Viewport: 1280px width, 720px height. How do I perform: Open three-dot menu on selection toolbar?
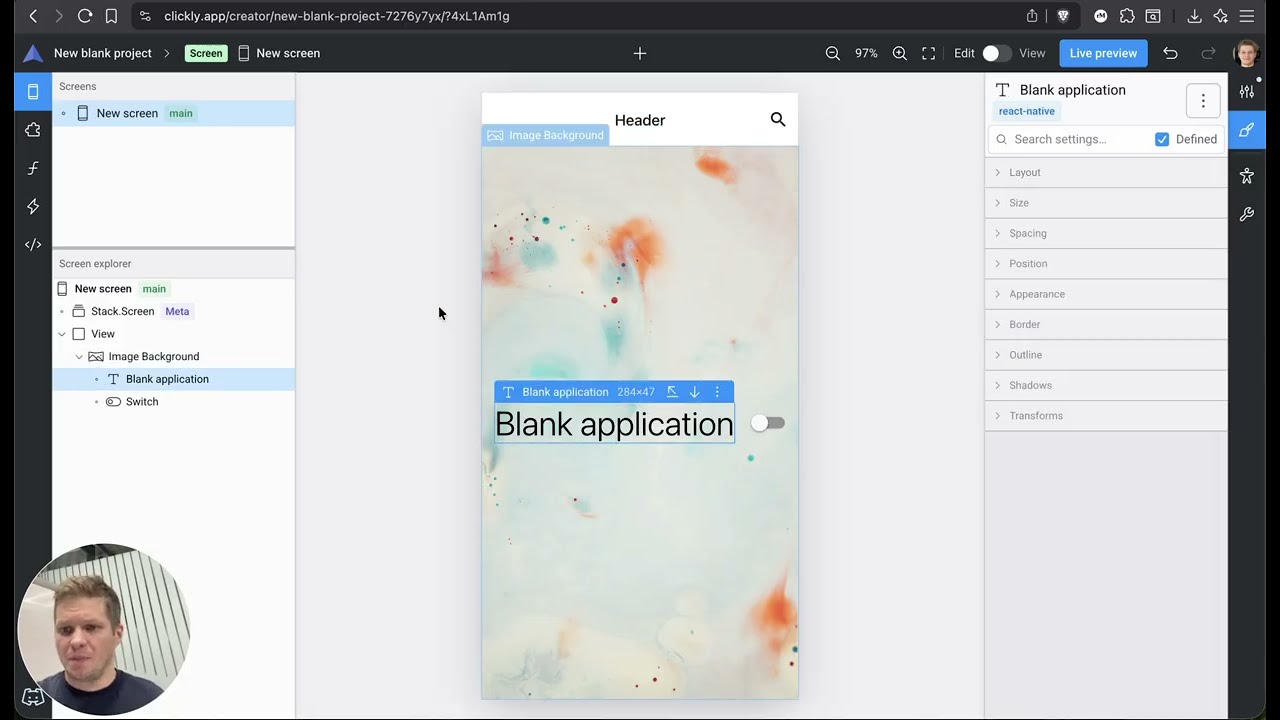(x=717, y=392)
